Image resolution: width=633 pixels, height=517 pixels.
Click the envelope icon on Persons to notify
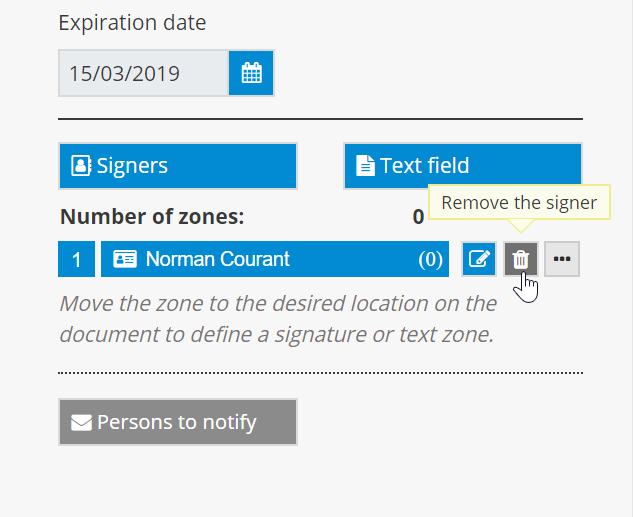click(81, 423)
